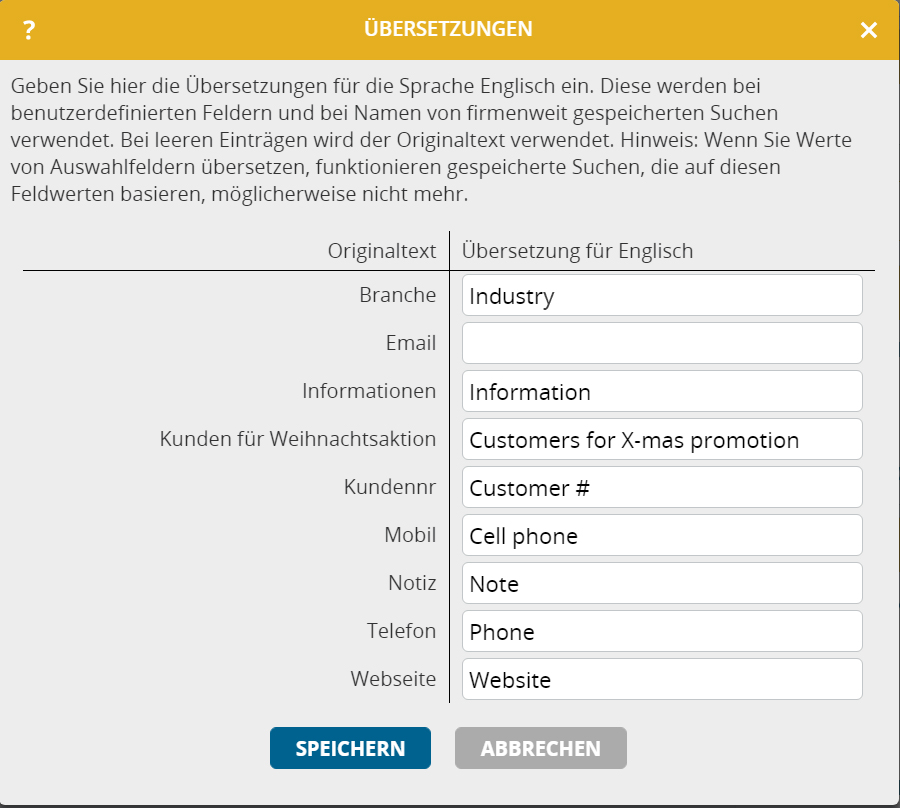Click the Speichern button

[x=350, y=748]
